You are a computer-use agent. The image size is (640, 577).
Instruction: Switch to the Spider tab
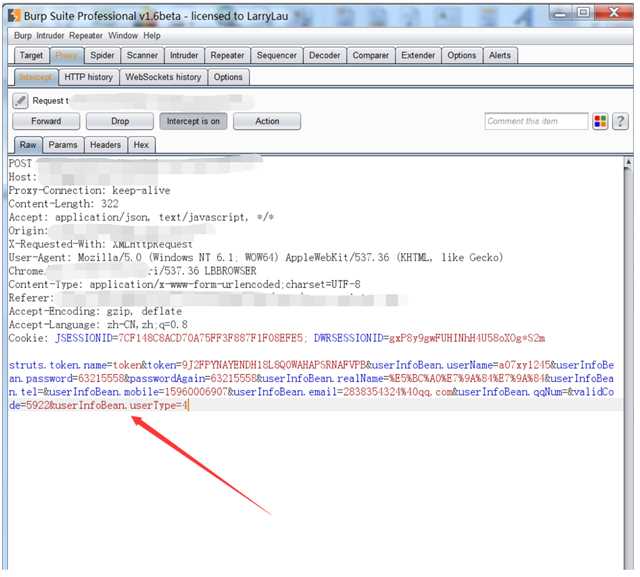(x=102, y=55)
